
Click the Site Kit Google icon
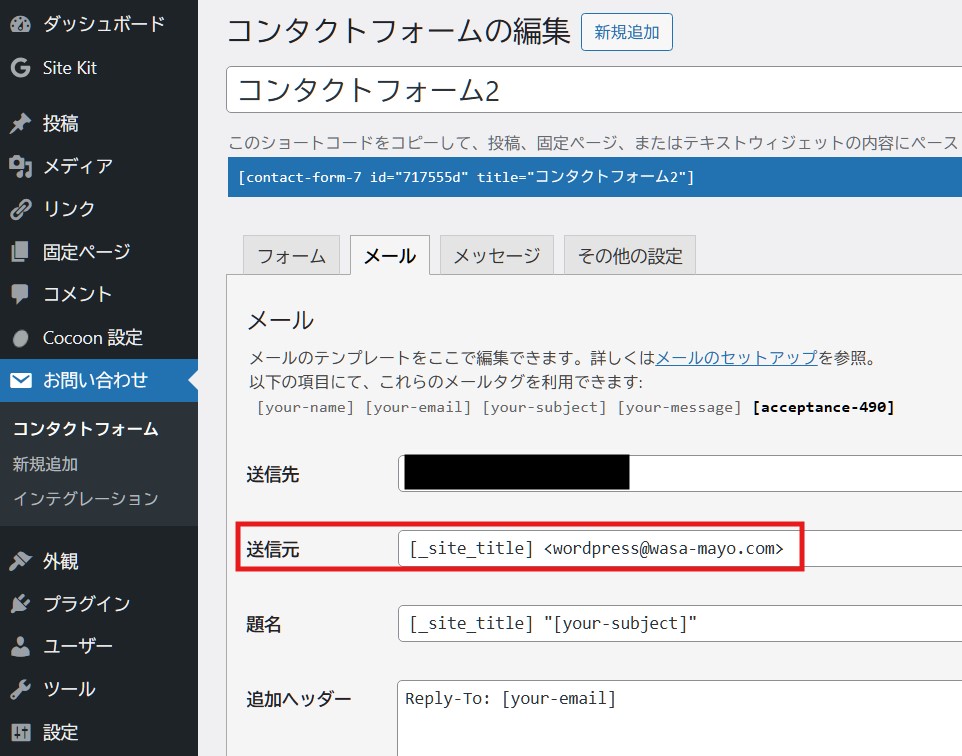pos(20,68)
